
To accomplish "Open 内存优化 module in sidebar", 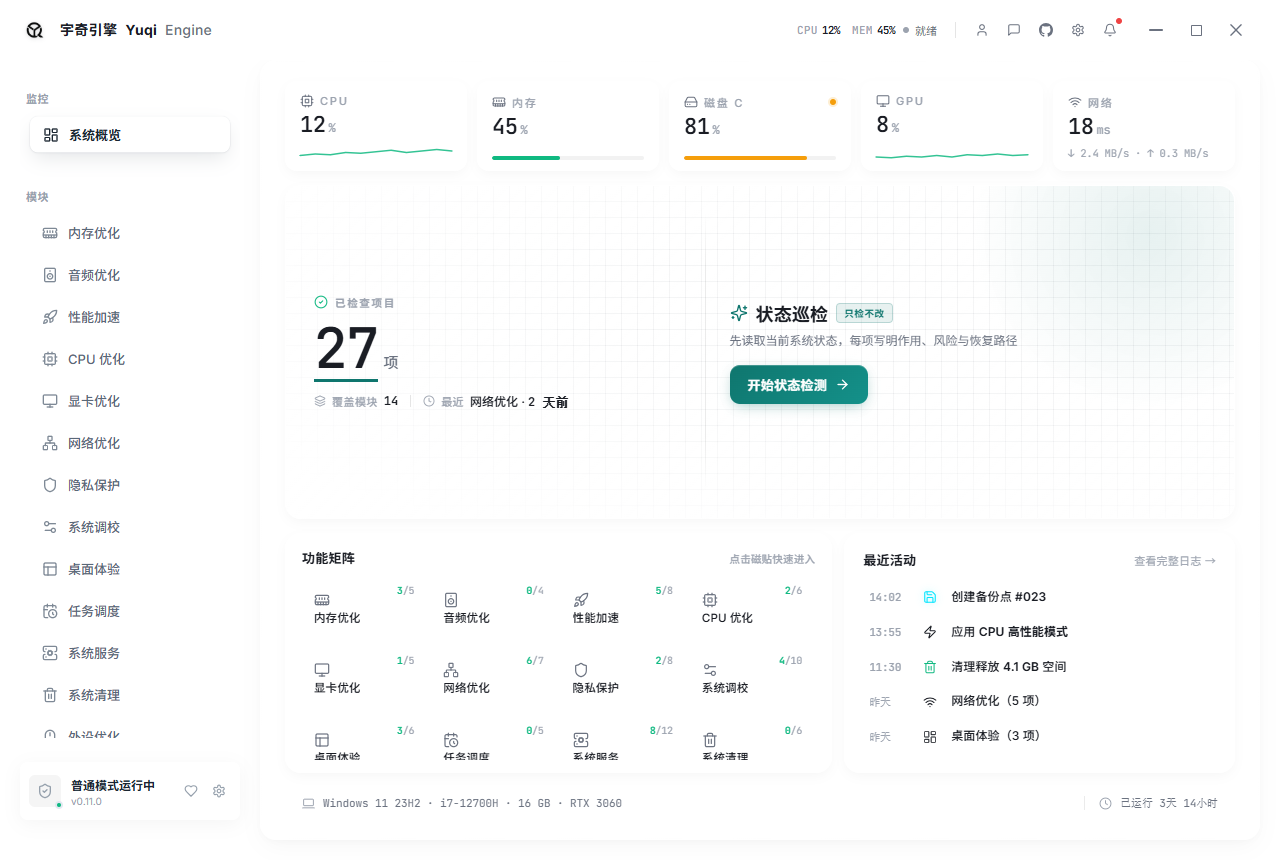I will click(x=130, y=233).
